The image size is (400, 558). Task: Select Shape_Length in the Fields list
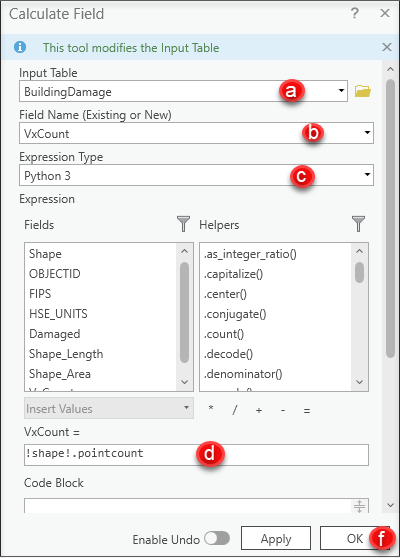[x=66, y=354]
